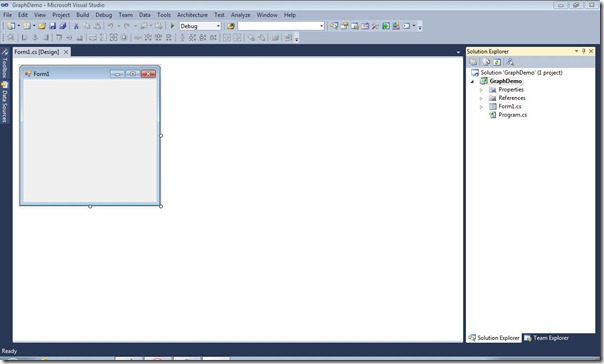Click the Add New Item icon
Image resolution: width=604 pixels, height=364 pixels.
pyautogui.click(x=26, y=26)
